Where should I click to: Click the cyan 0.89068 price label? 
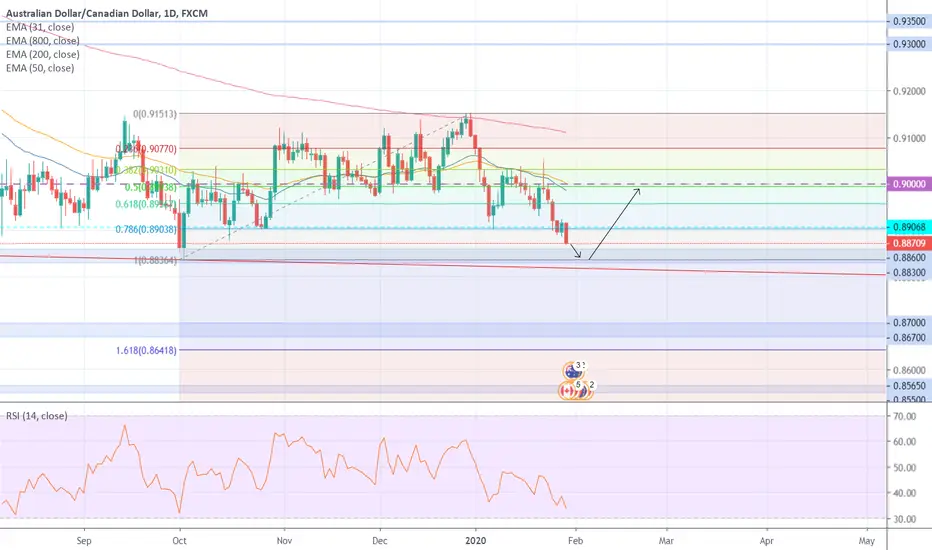point(909,227)
